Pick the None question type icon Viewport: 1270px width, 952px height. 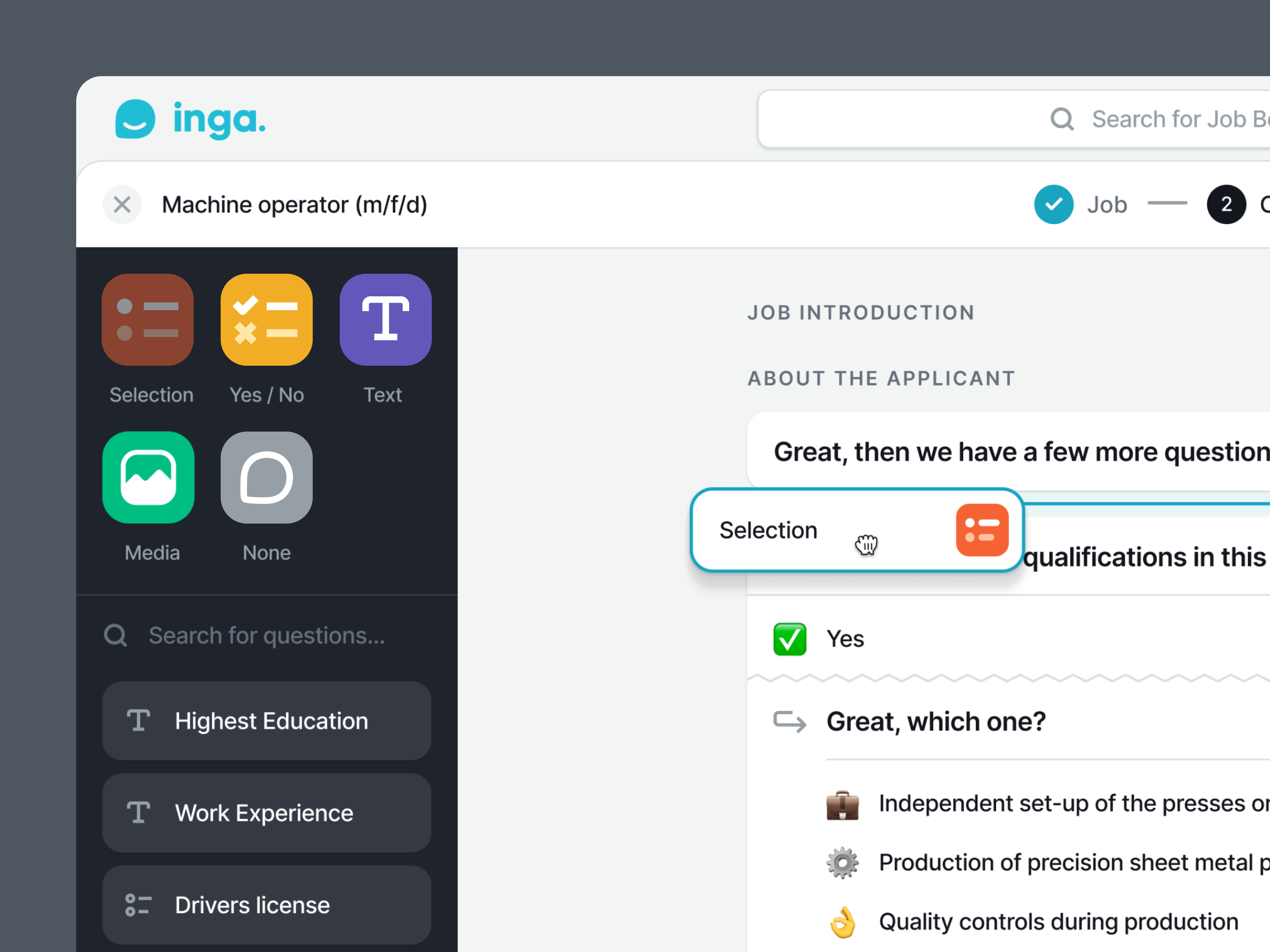266,478
